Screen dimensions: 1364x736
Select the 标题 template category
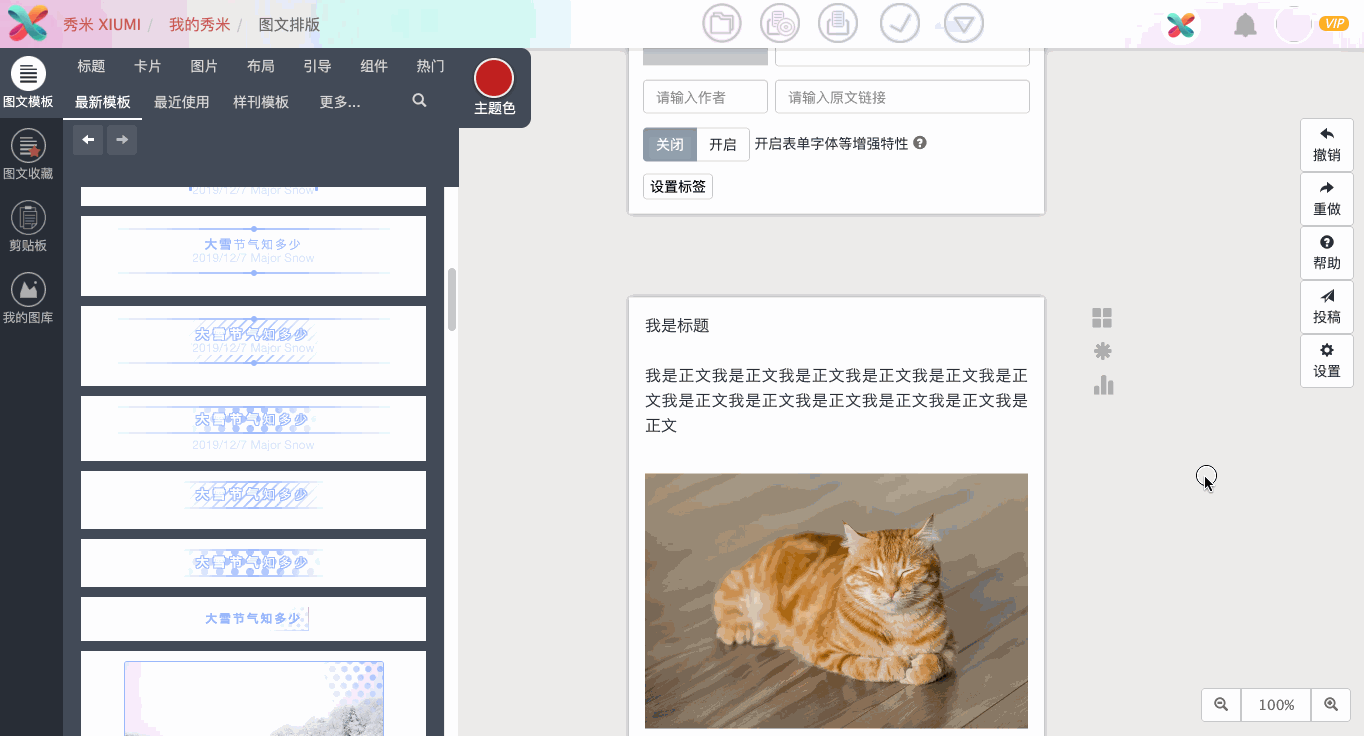(x=91, y=66)
